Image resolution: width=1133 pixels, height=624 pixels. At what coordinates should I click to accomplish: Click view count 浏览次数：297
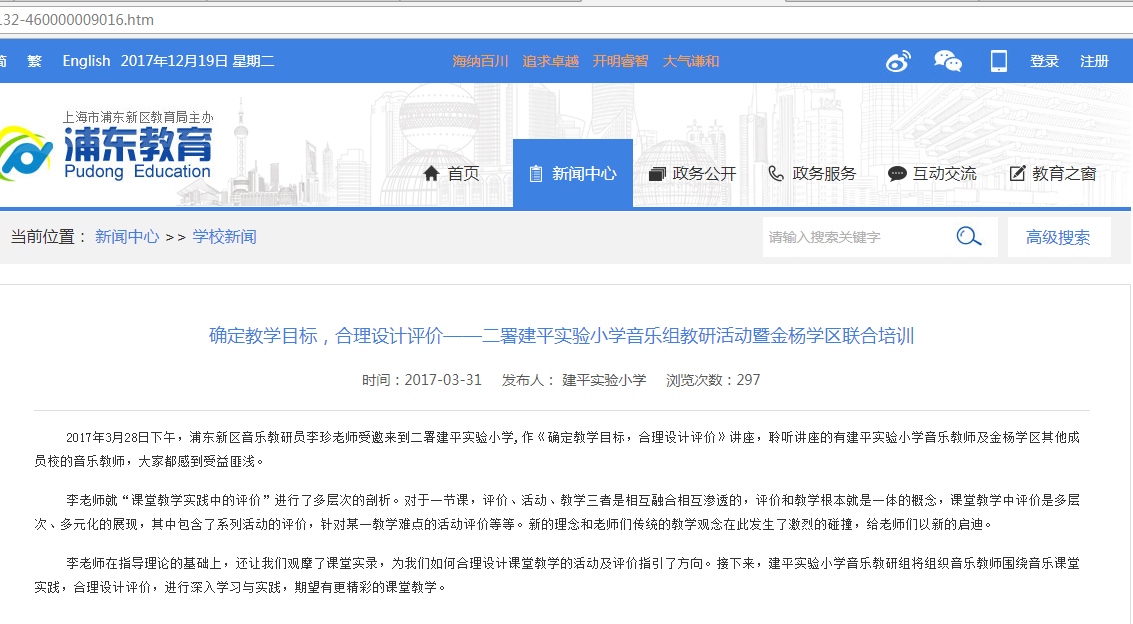(x=713, y=380)
